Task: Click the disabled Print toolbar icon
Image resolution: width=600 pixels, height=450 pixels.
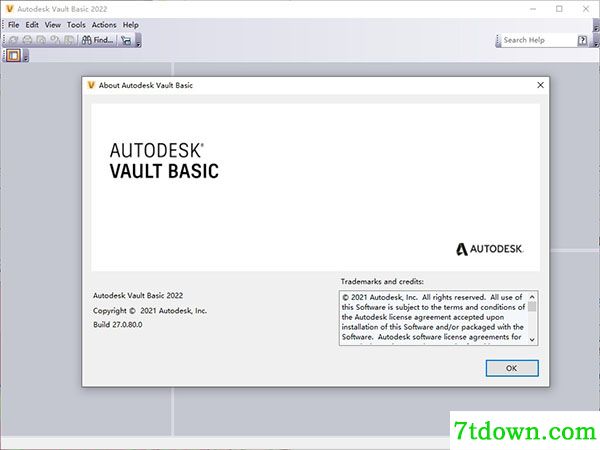Action: (27, 40)
